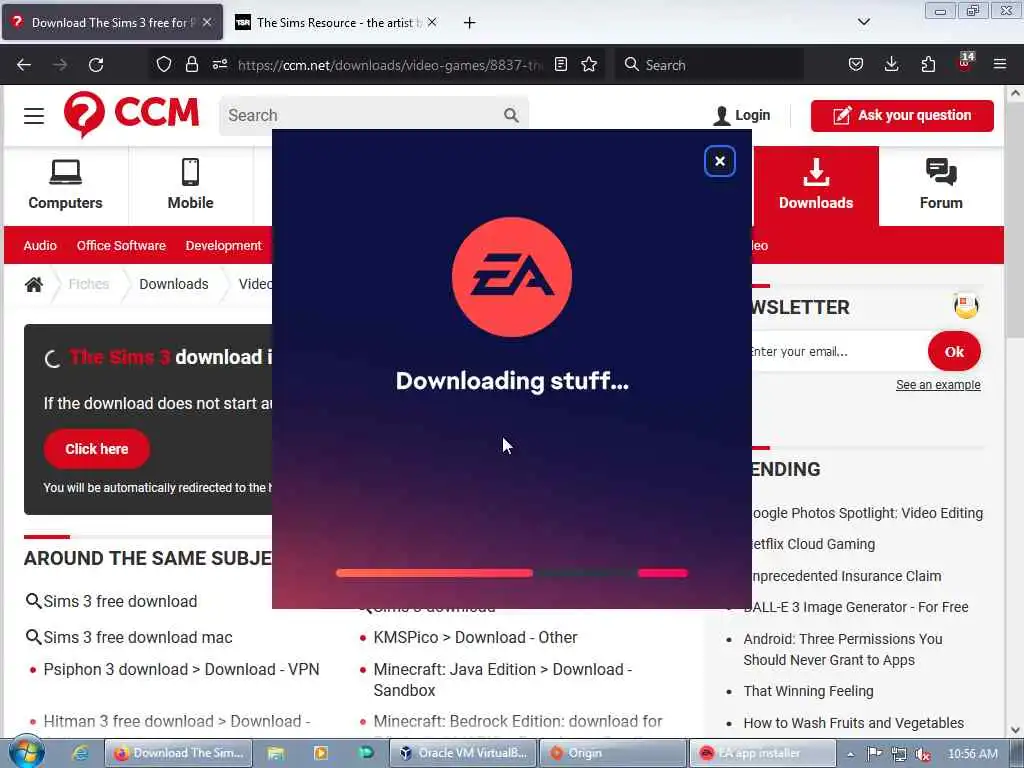The height and width of the screenshot is (768, 1024).
Task: Close the EA installer popup with X
Action: [720, 161]
